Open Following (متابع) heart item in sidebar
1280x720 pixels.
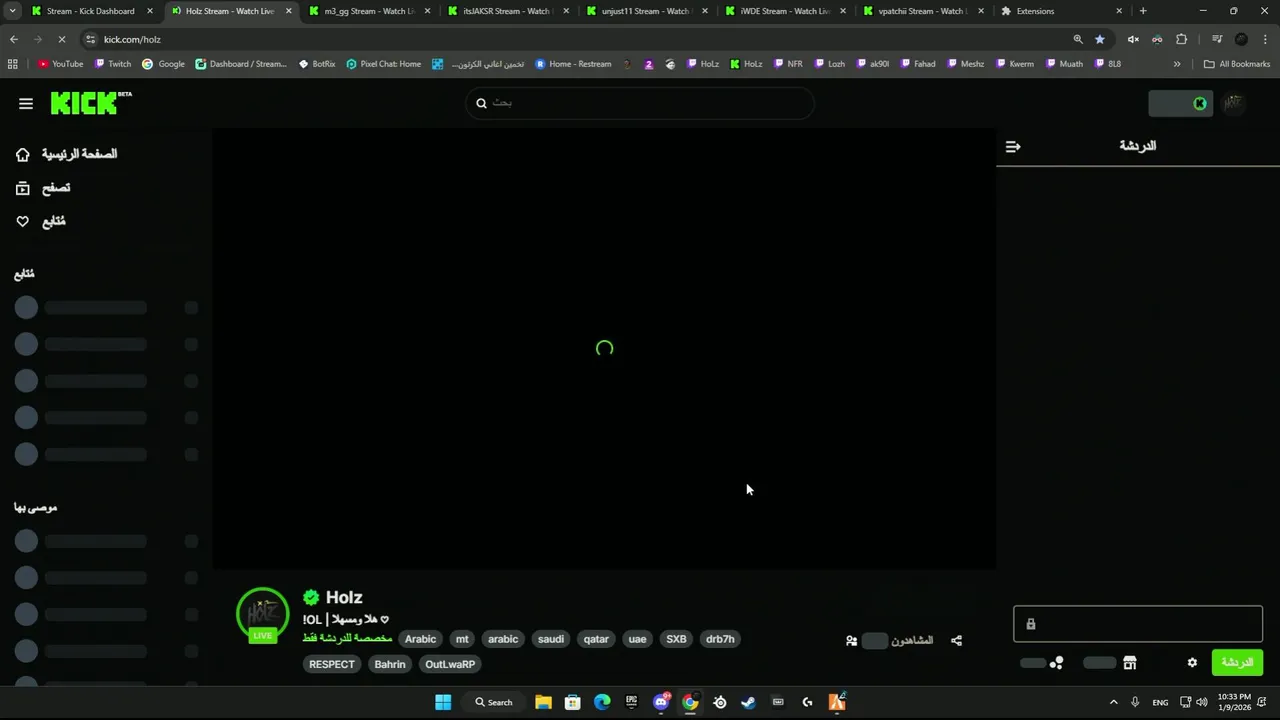41,221
